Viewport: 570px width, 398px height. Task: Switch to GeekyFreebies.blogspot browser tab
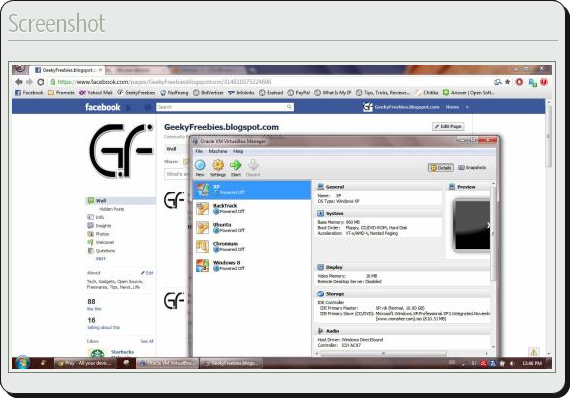coord(68,70)
